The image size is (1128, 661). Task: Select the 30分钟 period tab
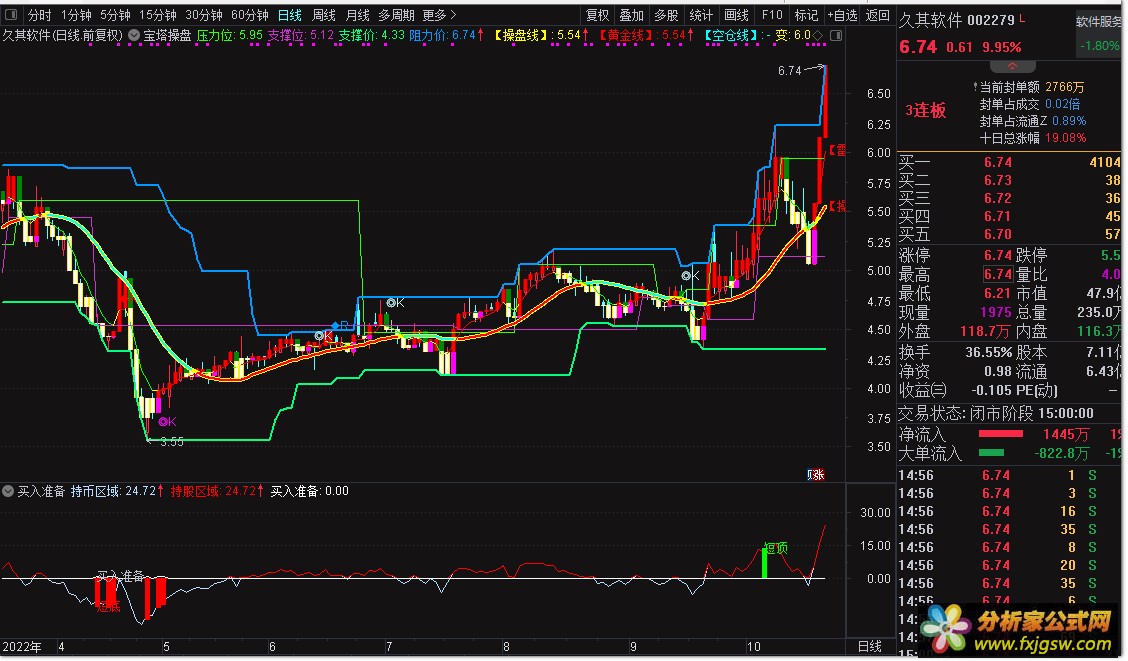coord(204,15)
